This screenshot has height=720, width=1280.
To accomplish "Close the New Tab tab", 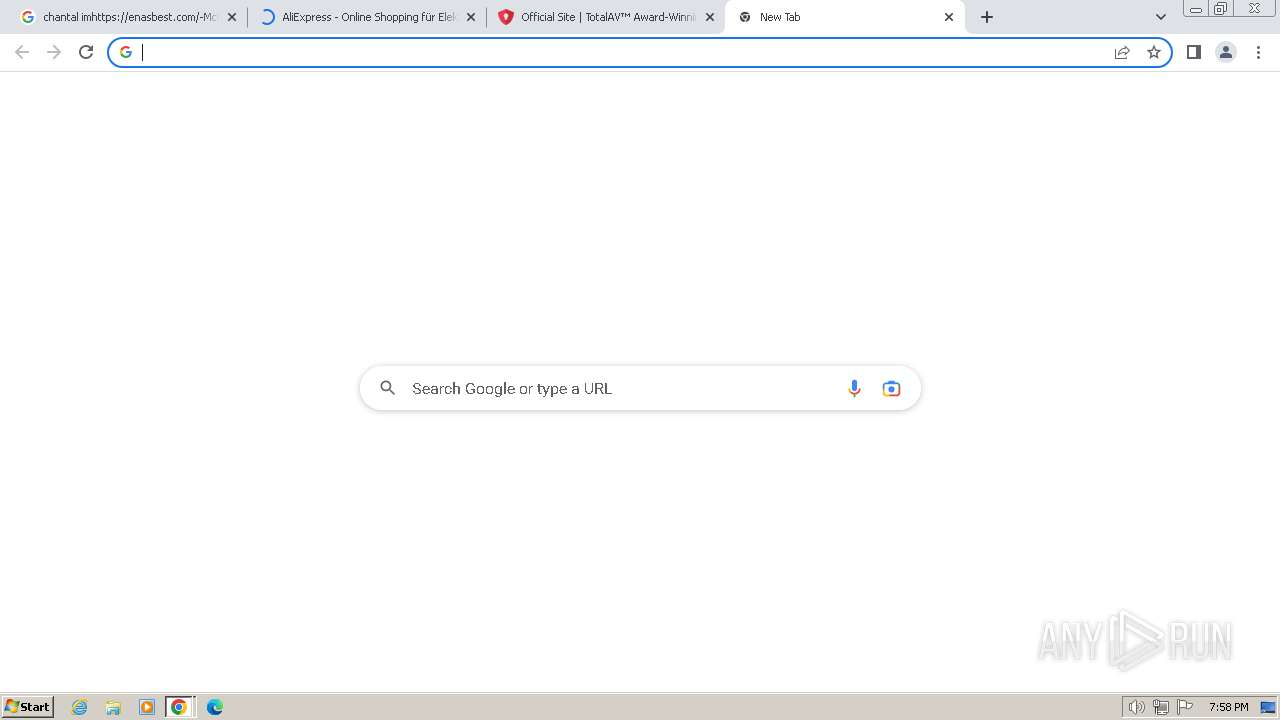I will coord(949,17).
